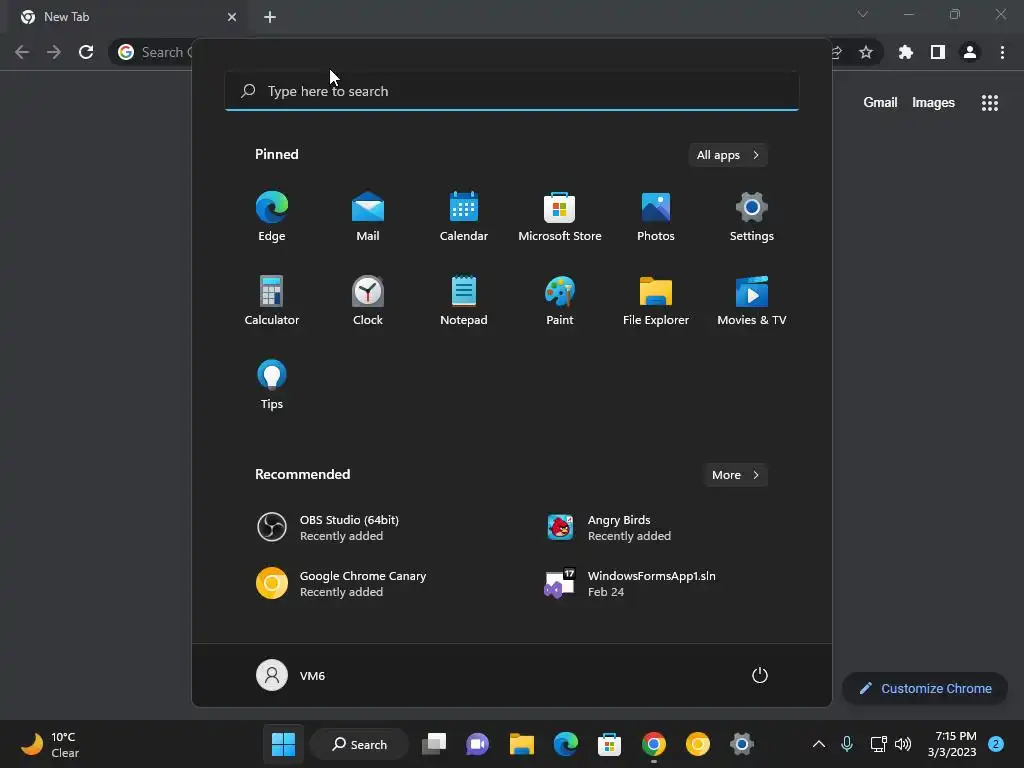Viewport: 1024px width, 768px height.
Task: Open volume control in system tray
Action: coord(903,744)
